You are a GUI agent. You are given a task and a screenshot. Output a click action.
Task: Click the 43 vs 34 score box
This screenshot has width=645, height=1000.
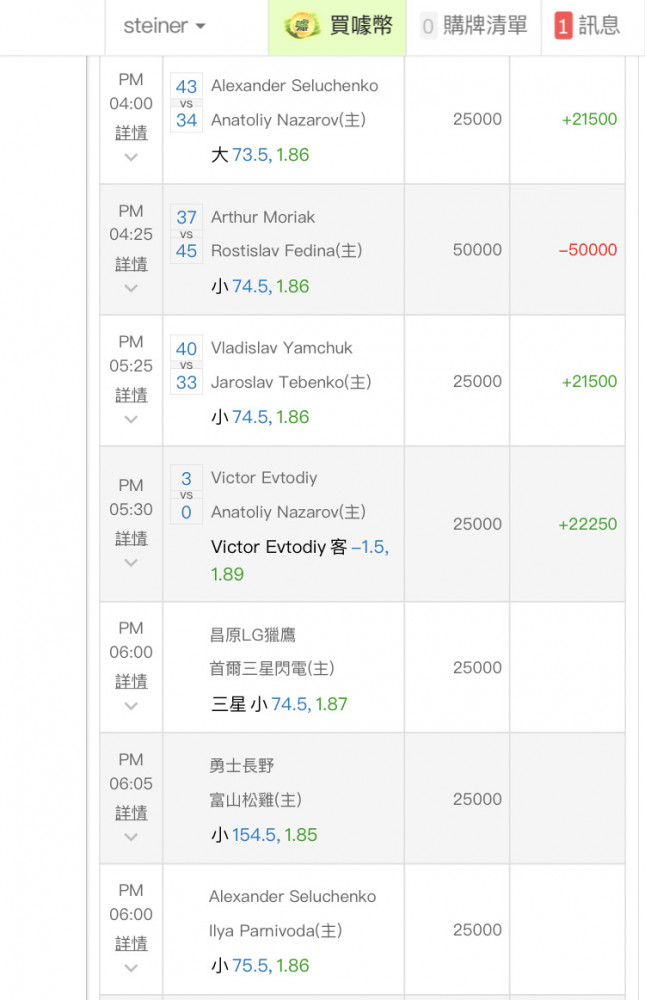click(186, 103)
